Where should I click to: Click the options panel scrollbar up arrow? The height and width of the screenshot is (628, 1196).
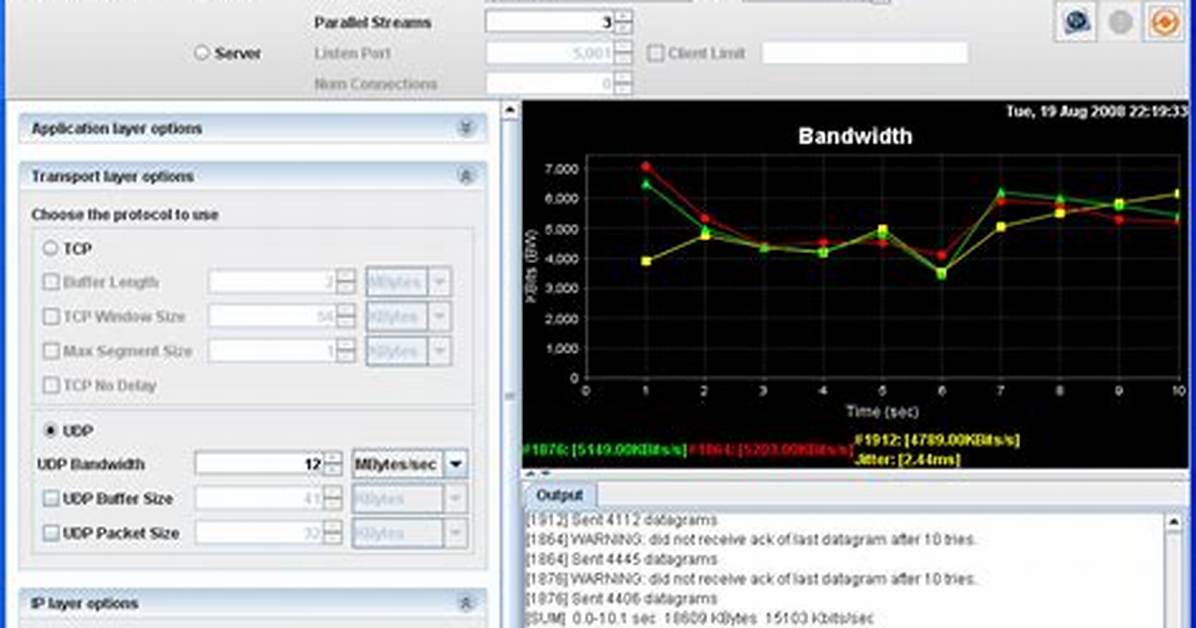click(x=510, y=111)
